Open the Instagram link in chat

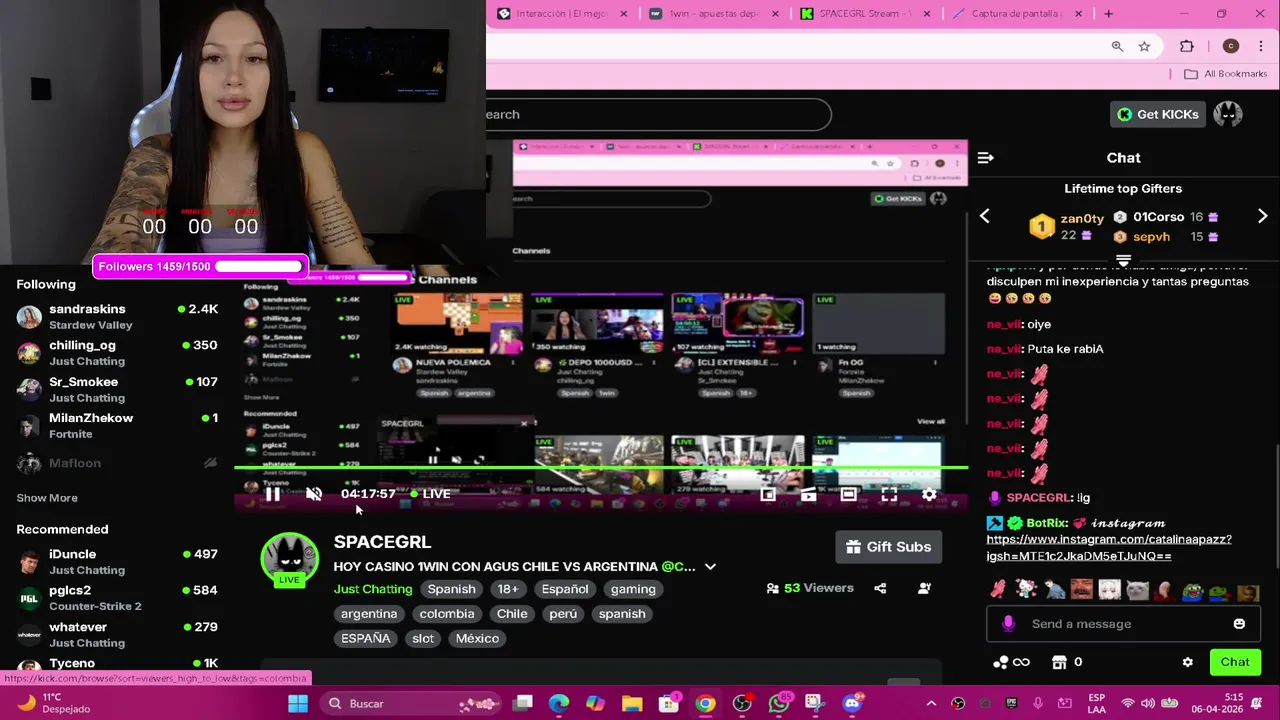tap(1108, 548)
